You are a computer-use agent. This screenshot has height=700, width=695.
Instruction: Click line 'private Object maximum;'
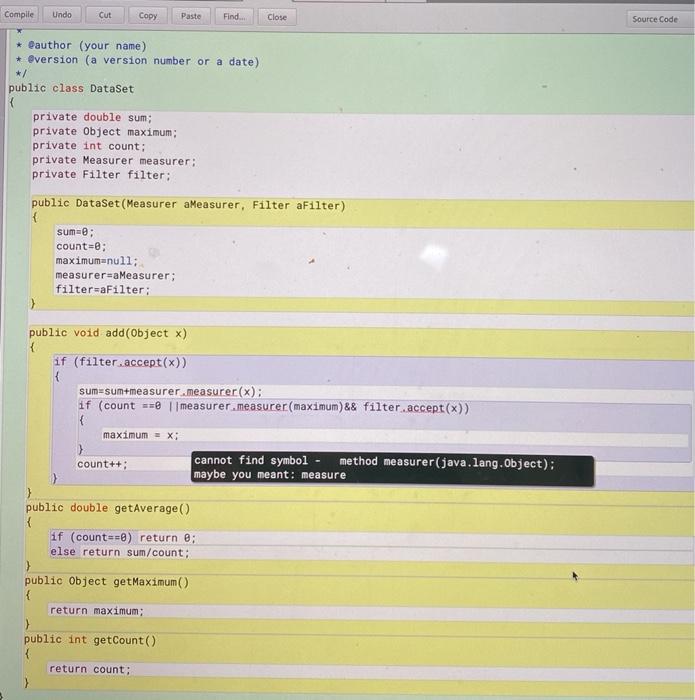(104, 132)
